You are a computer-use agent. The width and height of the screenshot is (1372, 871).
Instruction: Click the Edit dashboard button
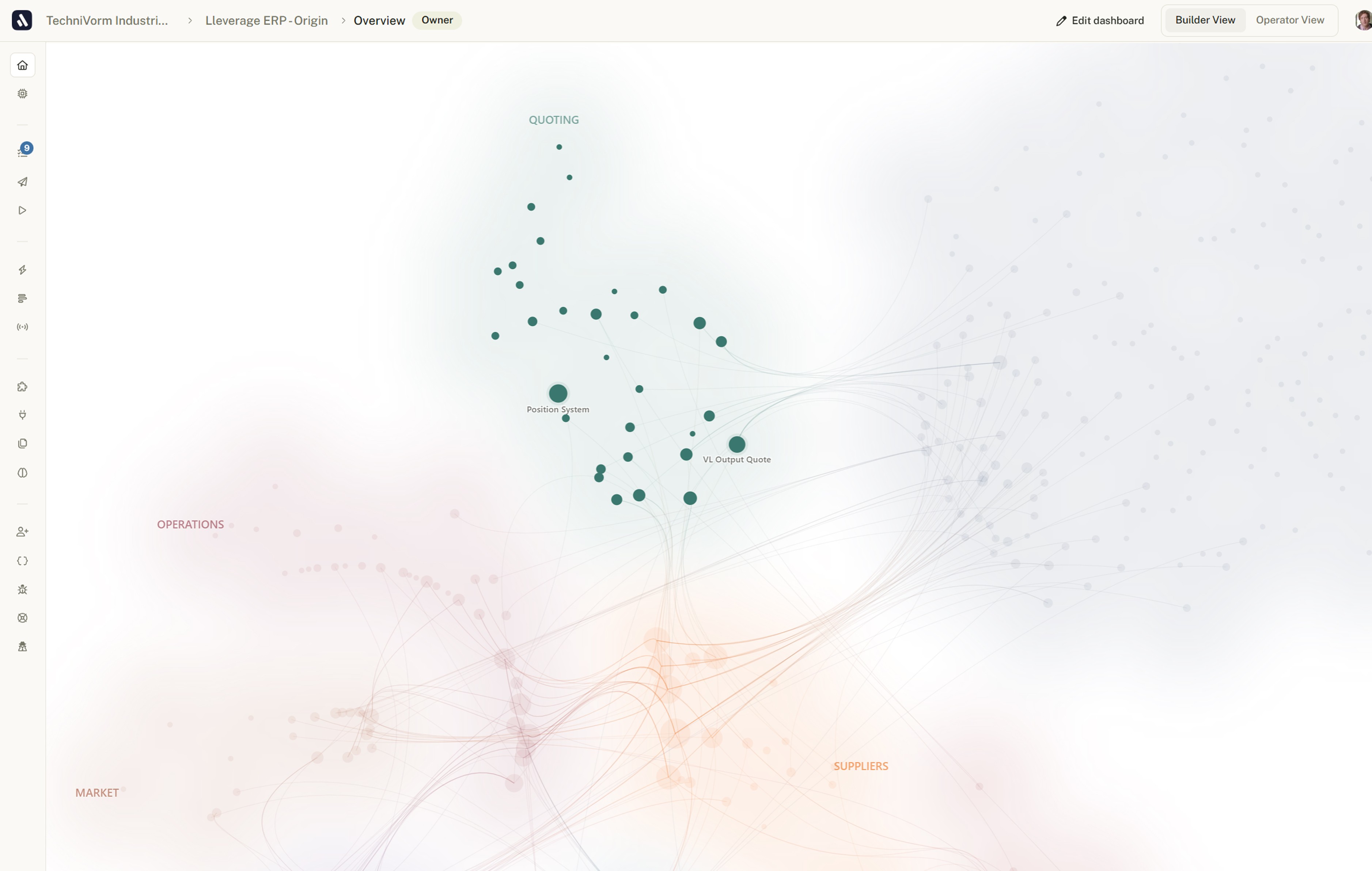pos(1099,20)
